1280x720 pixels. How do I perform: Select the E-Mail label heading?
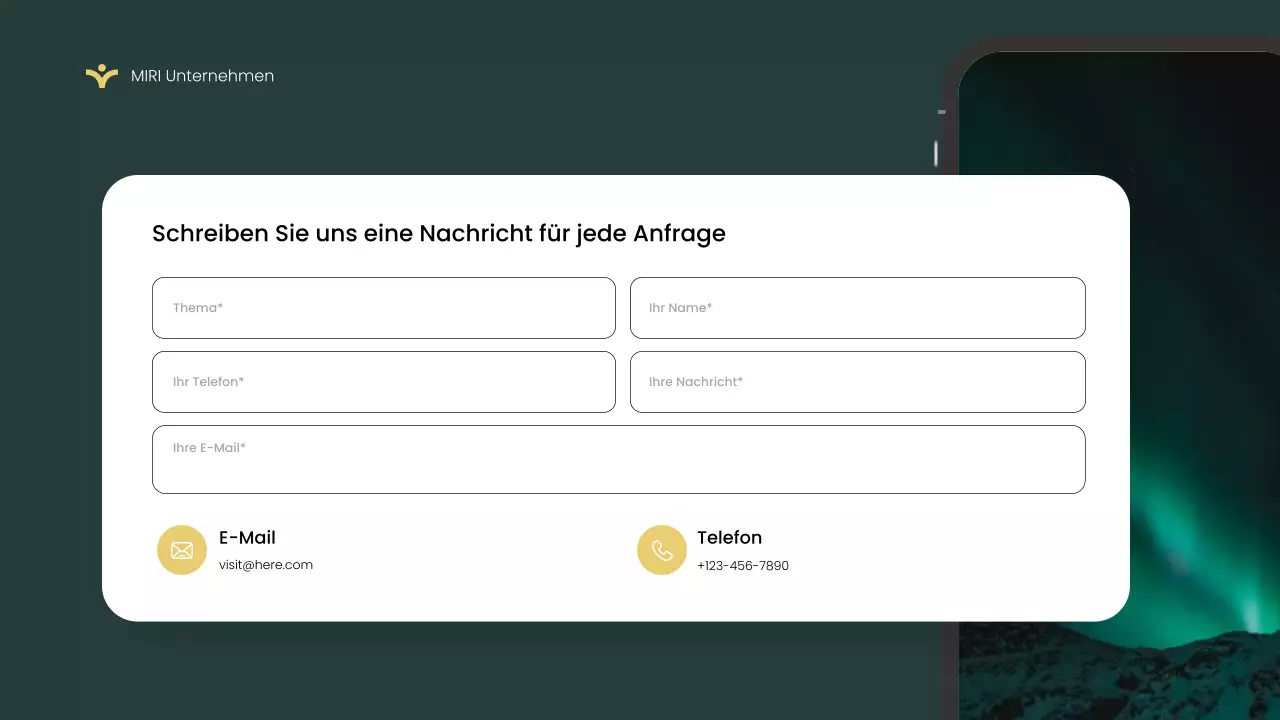[246, 537]
